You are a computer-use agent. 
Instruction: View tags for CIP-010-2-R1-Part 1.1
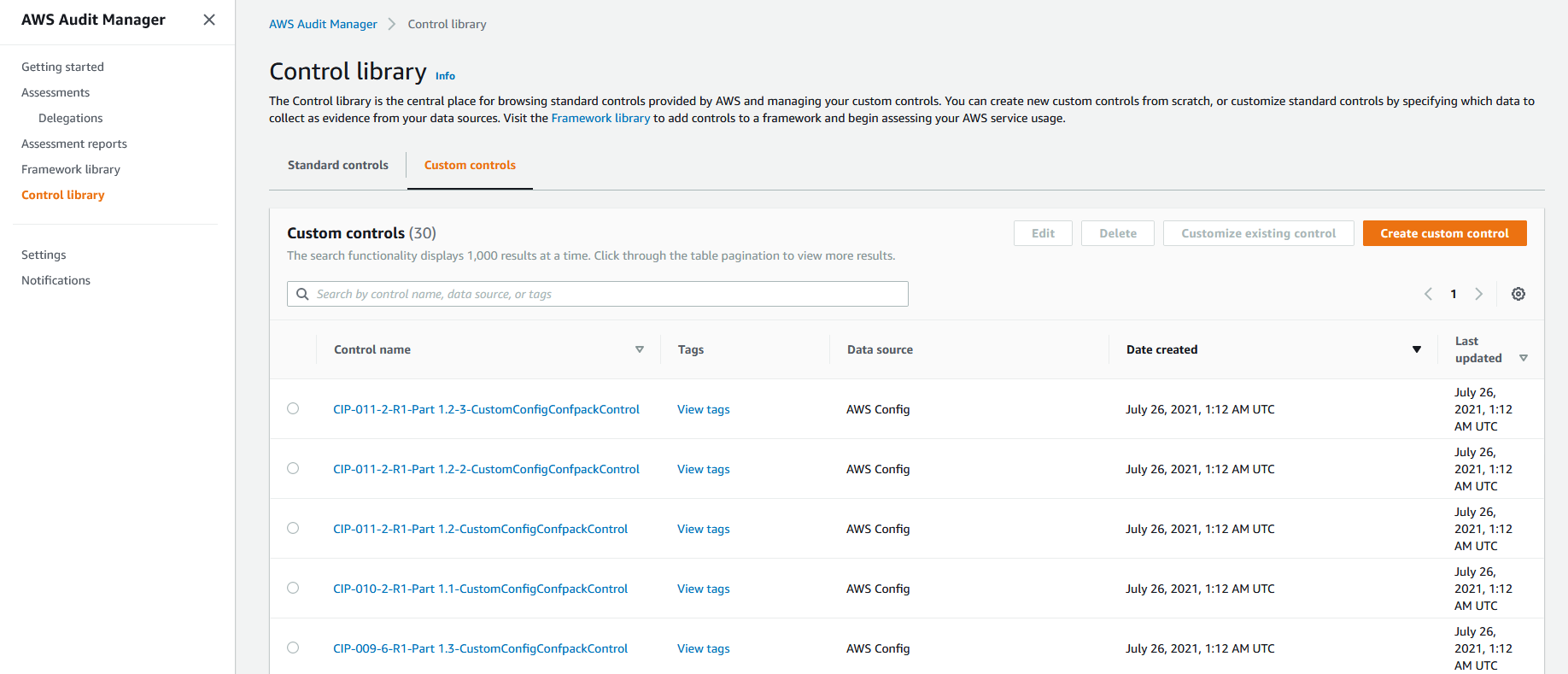coord(704,589)
